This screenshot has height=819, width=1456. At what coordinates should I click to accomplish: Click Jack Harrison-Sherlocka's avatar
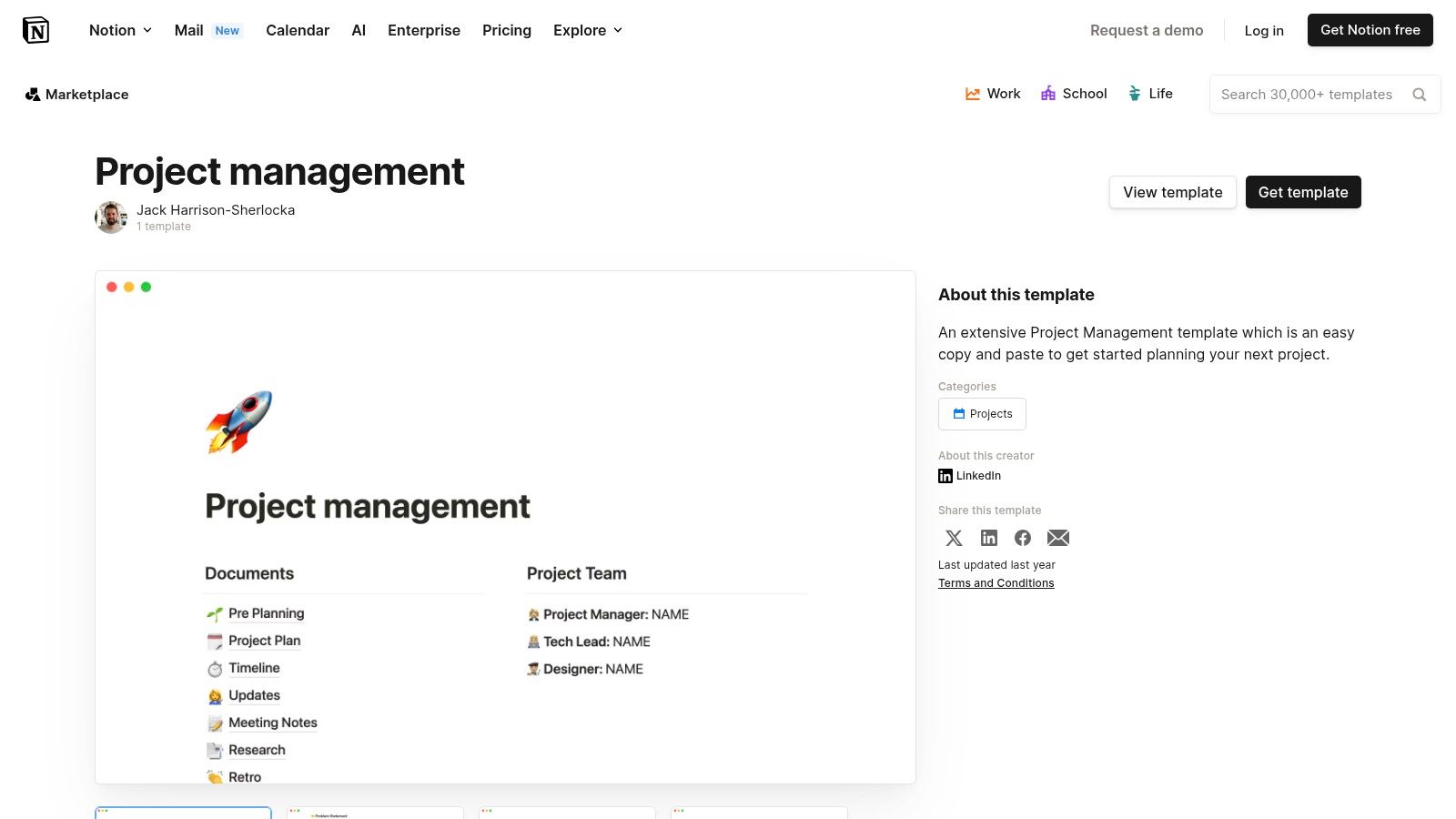(111, 217)
